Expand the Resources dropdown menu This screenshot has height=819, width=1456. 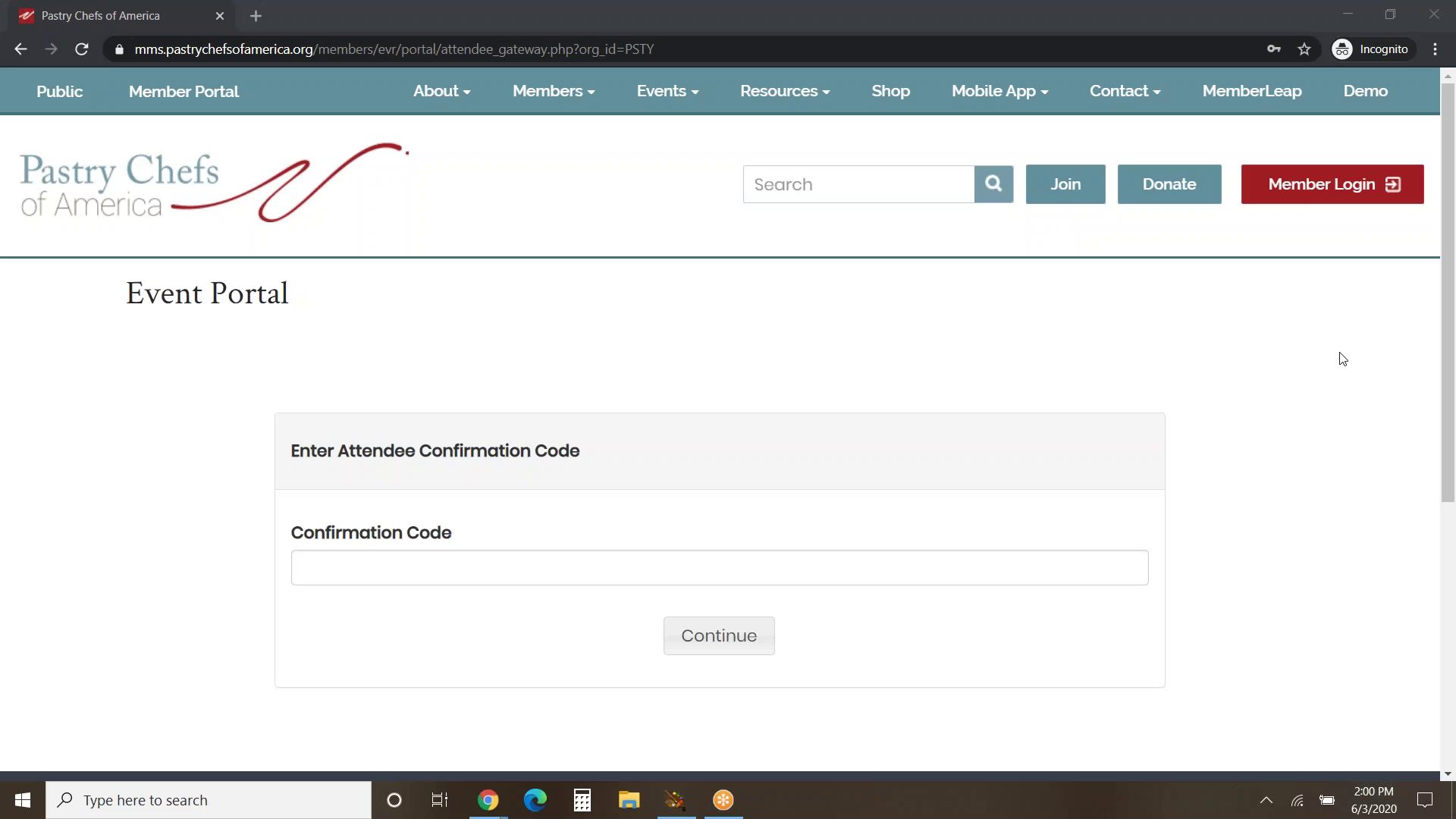click(785, 91)
